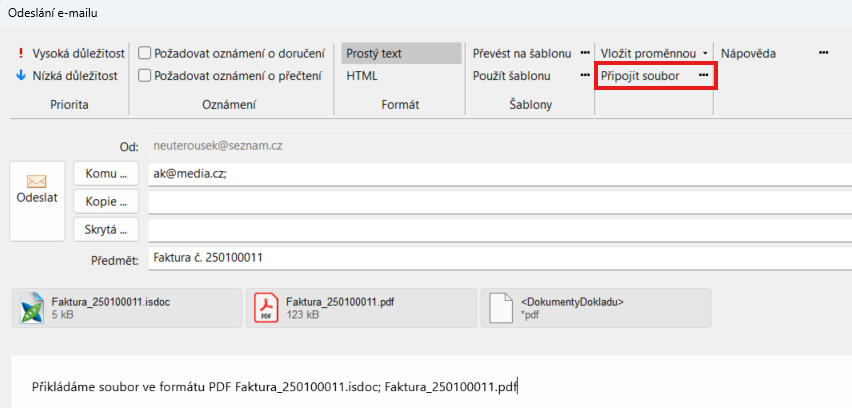Click the Kopie recipients input field

point(498,201)
